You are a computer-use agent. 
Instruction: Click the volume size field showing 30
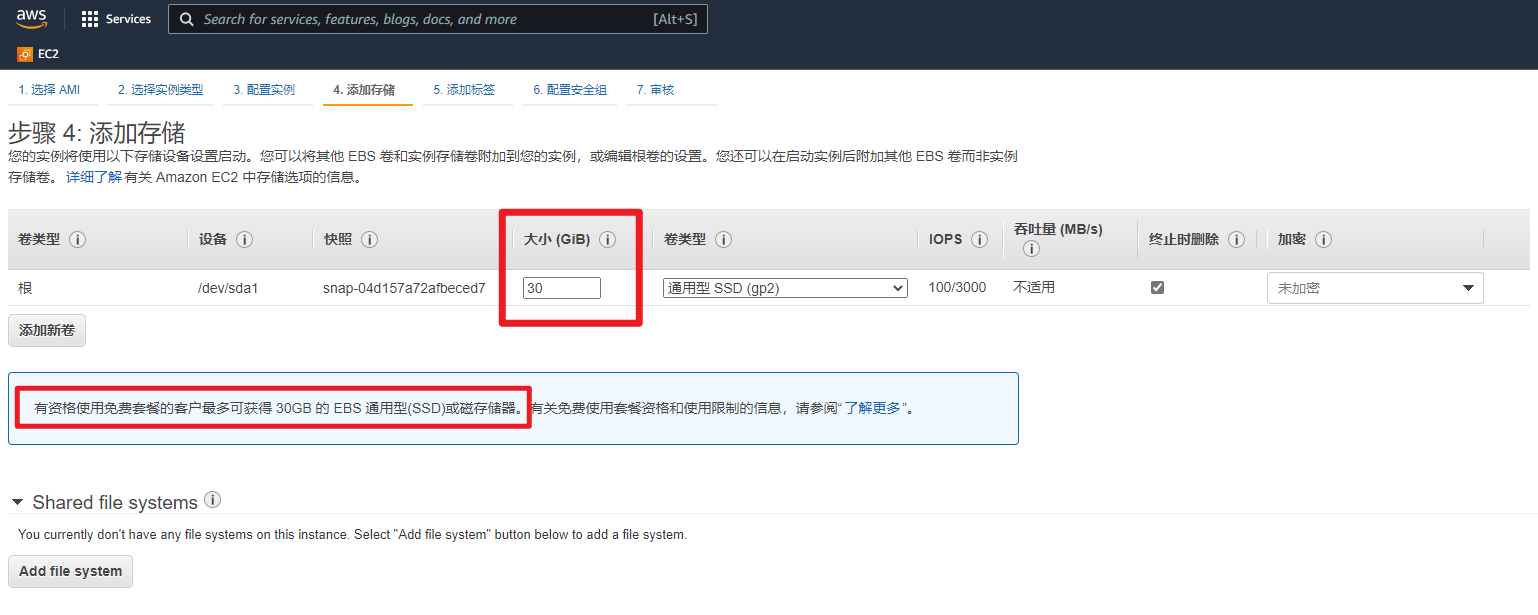pos(562,288)
